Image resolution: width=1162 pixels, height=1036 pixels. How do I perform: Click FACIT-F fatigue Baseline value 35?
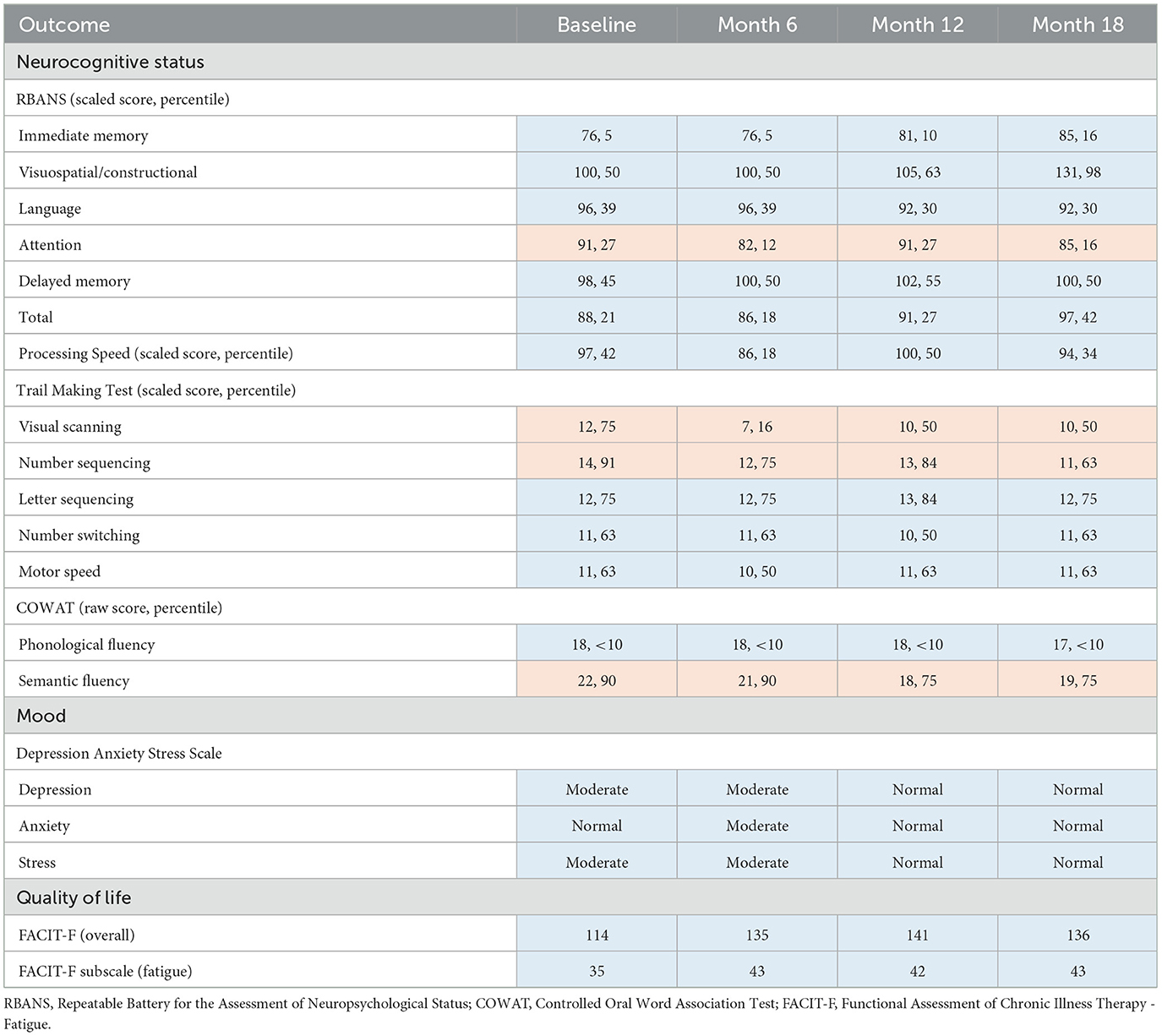click(x=597, y=972)
